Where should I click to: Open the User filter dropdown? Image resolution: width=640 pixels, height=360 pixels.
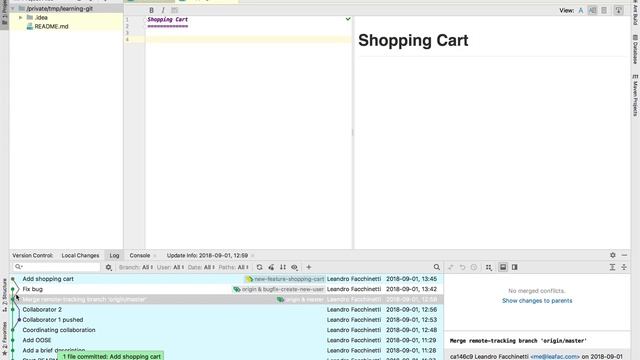point(170,267)
